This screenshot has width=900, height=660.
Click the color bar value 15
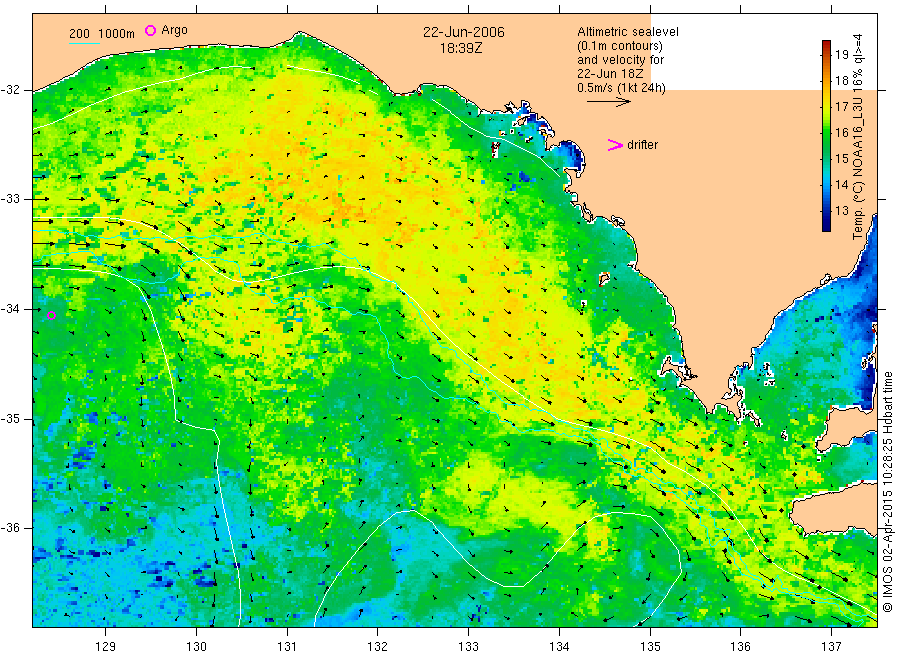click(x=842, y=158)
